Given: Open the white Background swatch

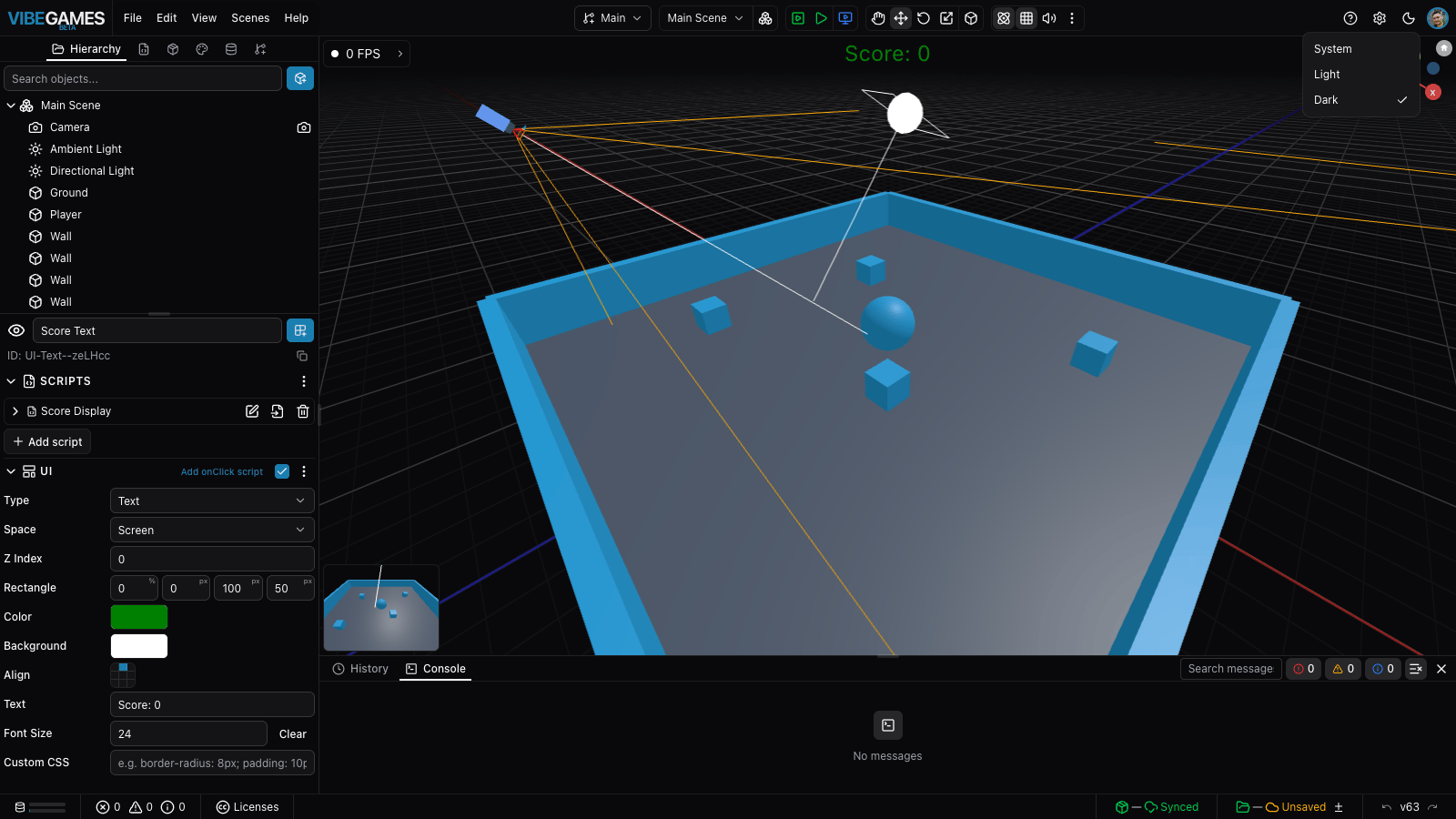Looking at the screenshot, I should point(139,646).
